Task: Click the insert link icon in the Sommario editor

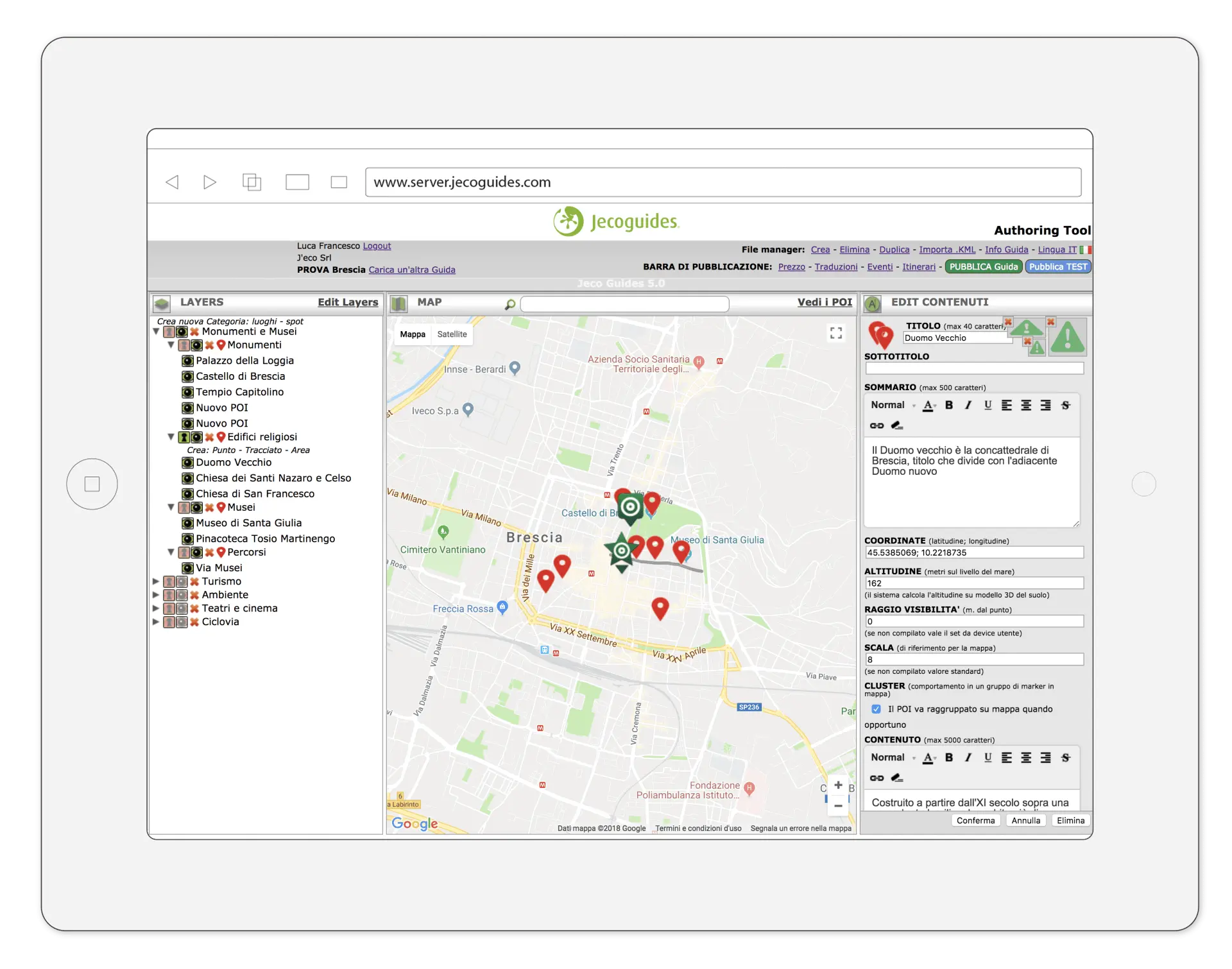Action: point(877,425)
